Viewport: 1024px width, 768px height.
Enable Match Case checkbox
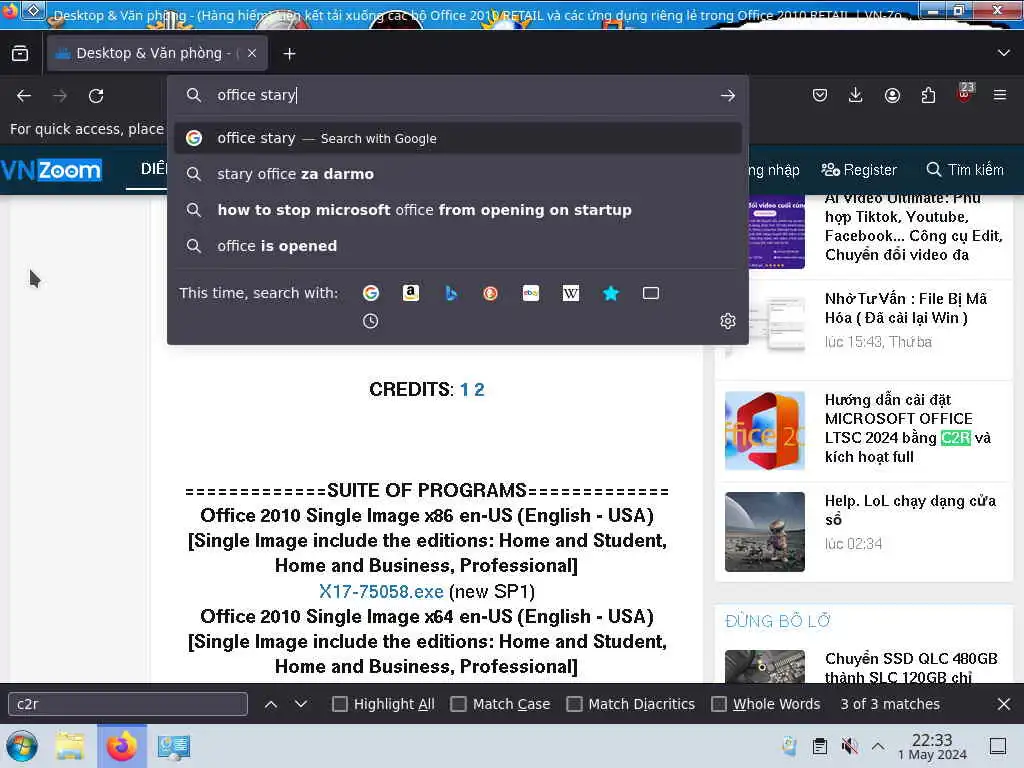pos(458,704)
